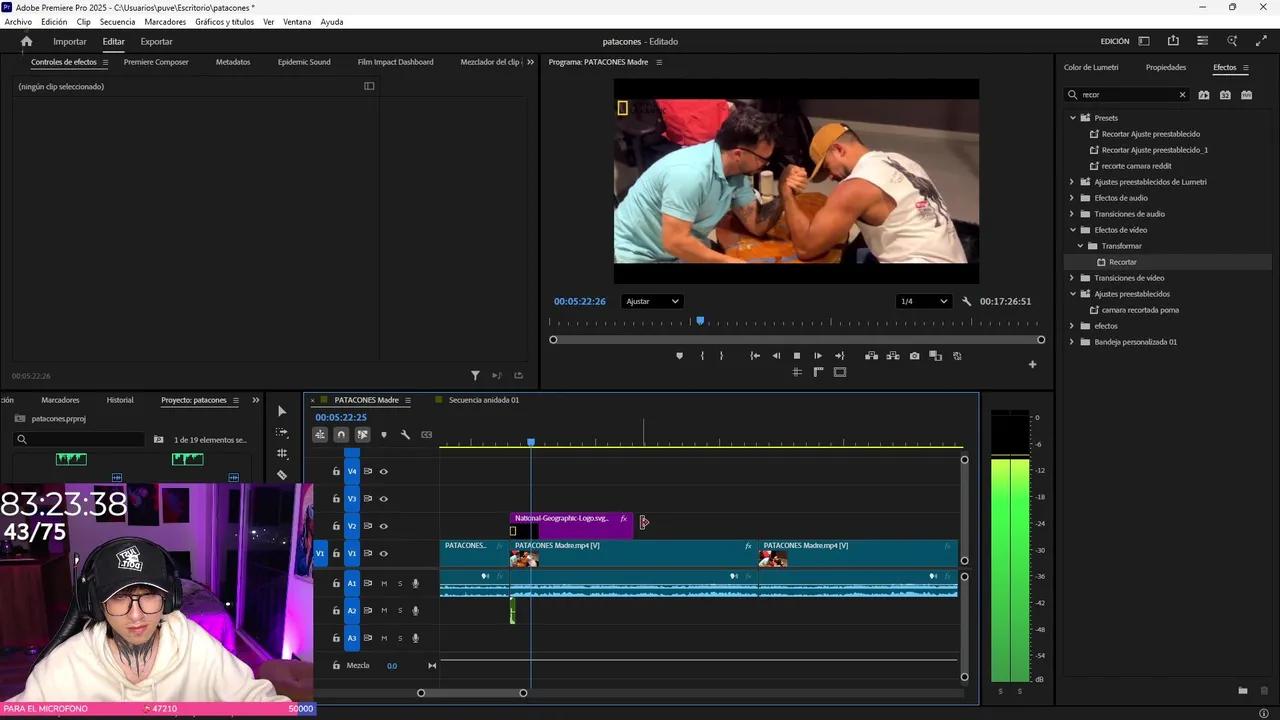Step back one frame

click(776, 356)
